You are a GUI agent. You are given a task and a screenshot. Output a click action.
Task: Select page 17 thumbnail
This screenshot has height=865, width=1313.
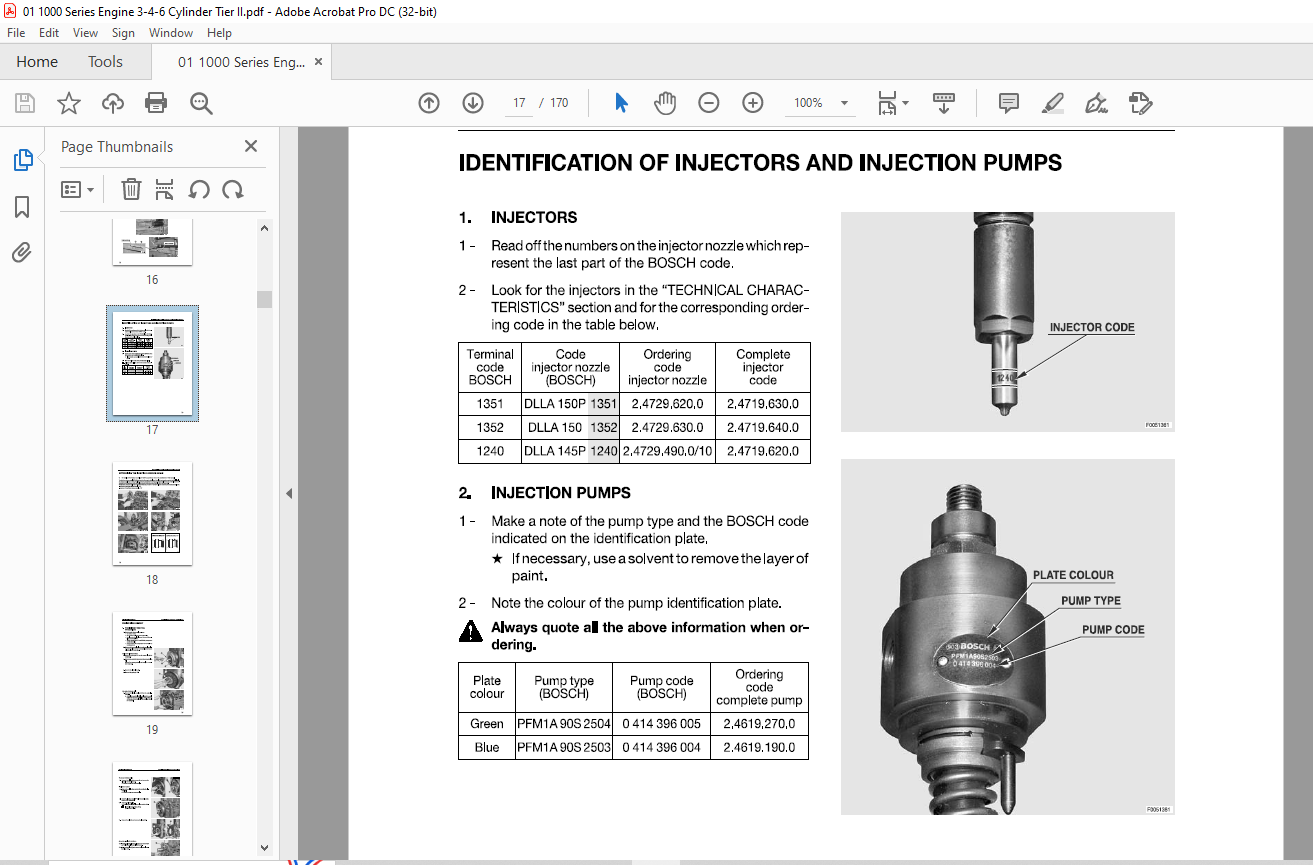point(152,363)
